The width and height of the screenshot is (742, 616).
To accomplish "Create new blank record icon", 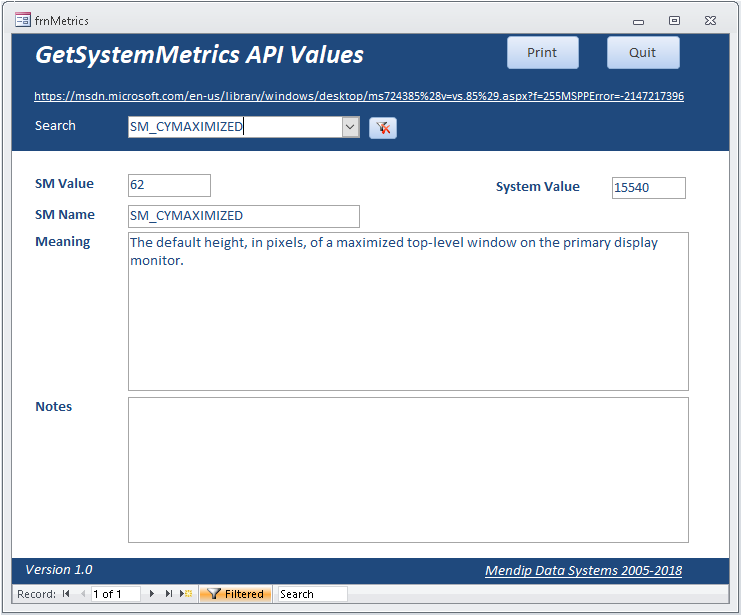I will click(x=186, y=594).
